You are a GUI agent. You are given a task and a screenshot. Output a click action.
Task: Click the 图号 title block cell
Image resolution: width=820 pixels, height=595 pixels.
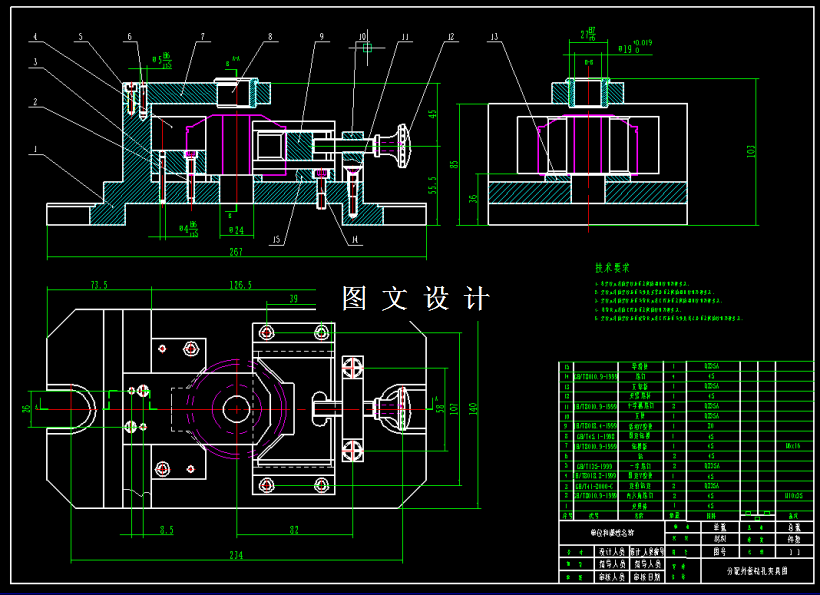point(720,551)
